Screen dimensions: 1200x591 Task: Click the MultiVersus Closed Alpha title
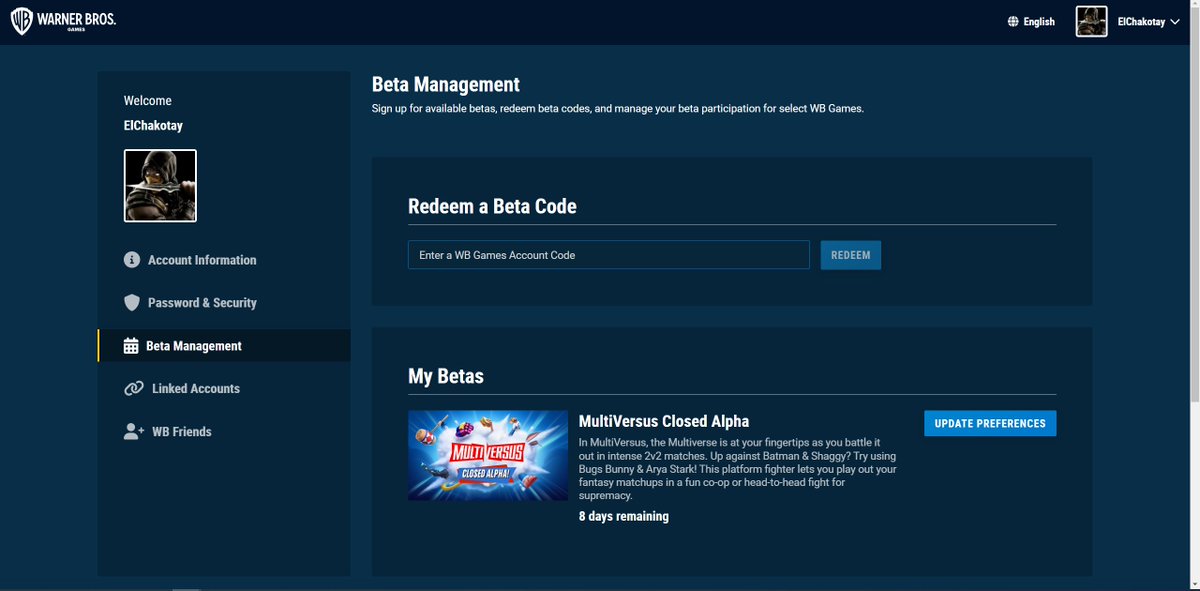664,421
